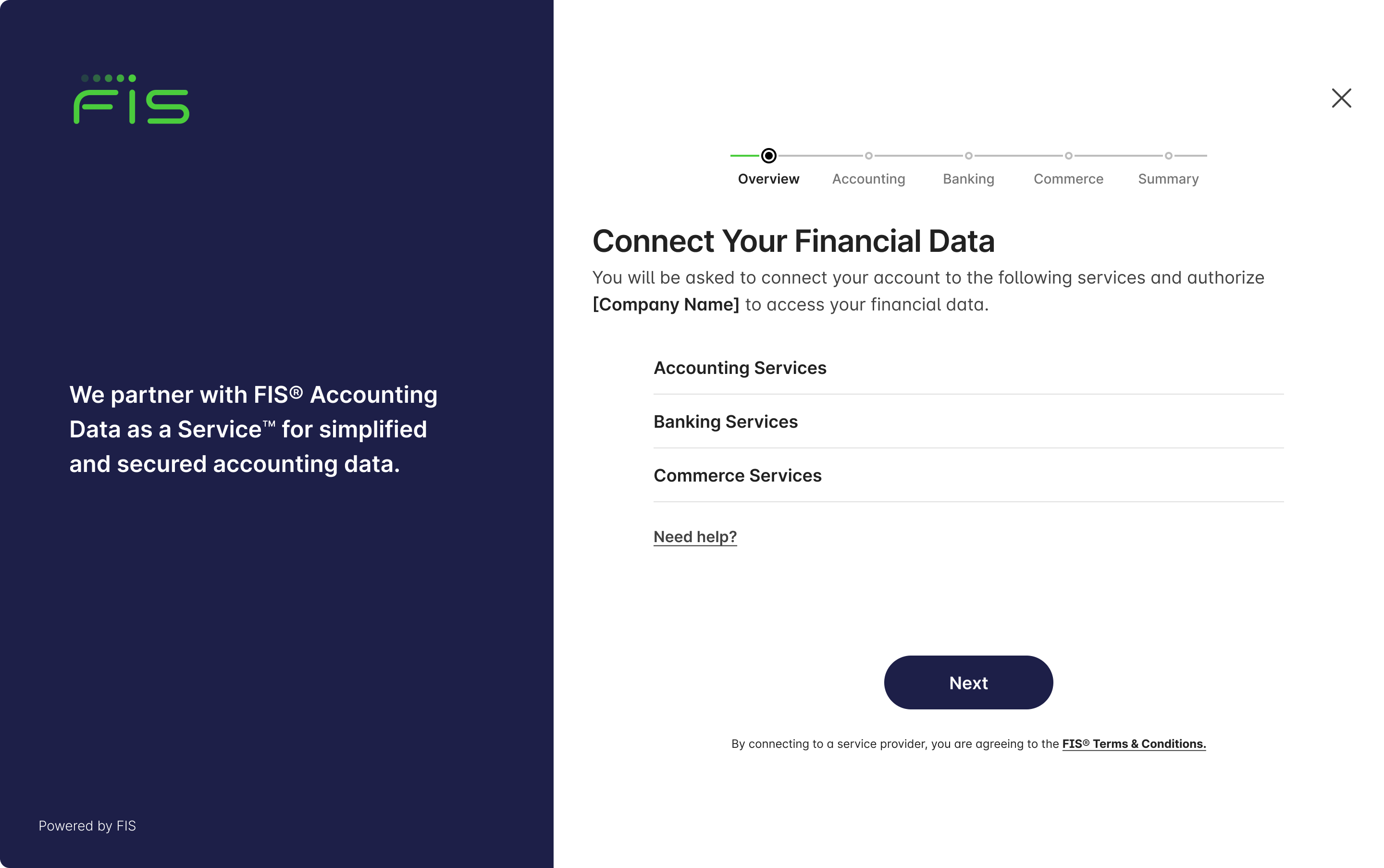The height and width of the screenshot is (868, 1384).
Task: Click the Accounting step indicator icon
Action: pyautogui.click(x=868, y=155)
